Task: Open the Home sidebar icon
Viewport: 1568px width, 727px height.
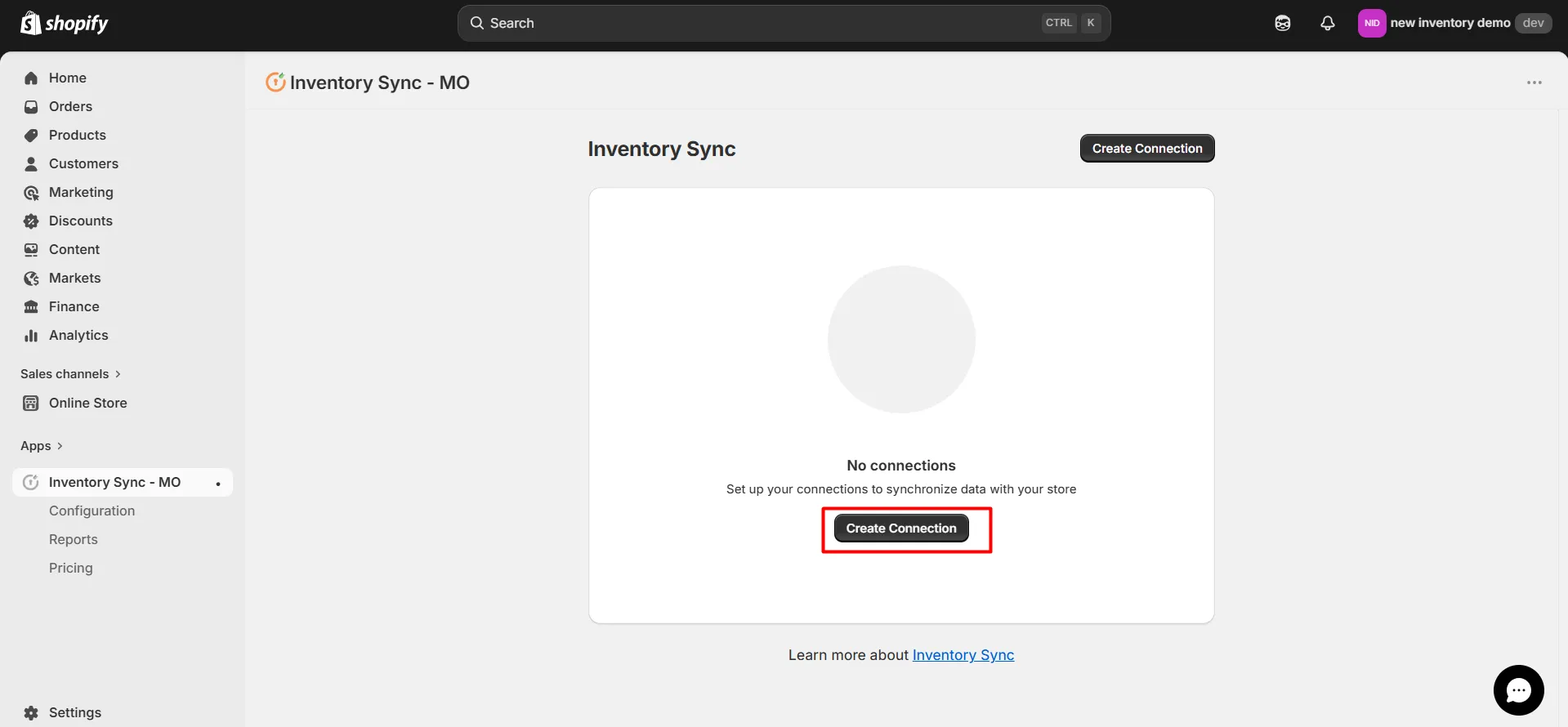Action: 31,78
